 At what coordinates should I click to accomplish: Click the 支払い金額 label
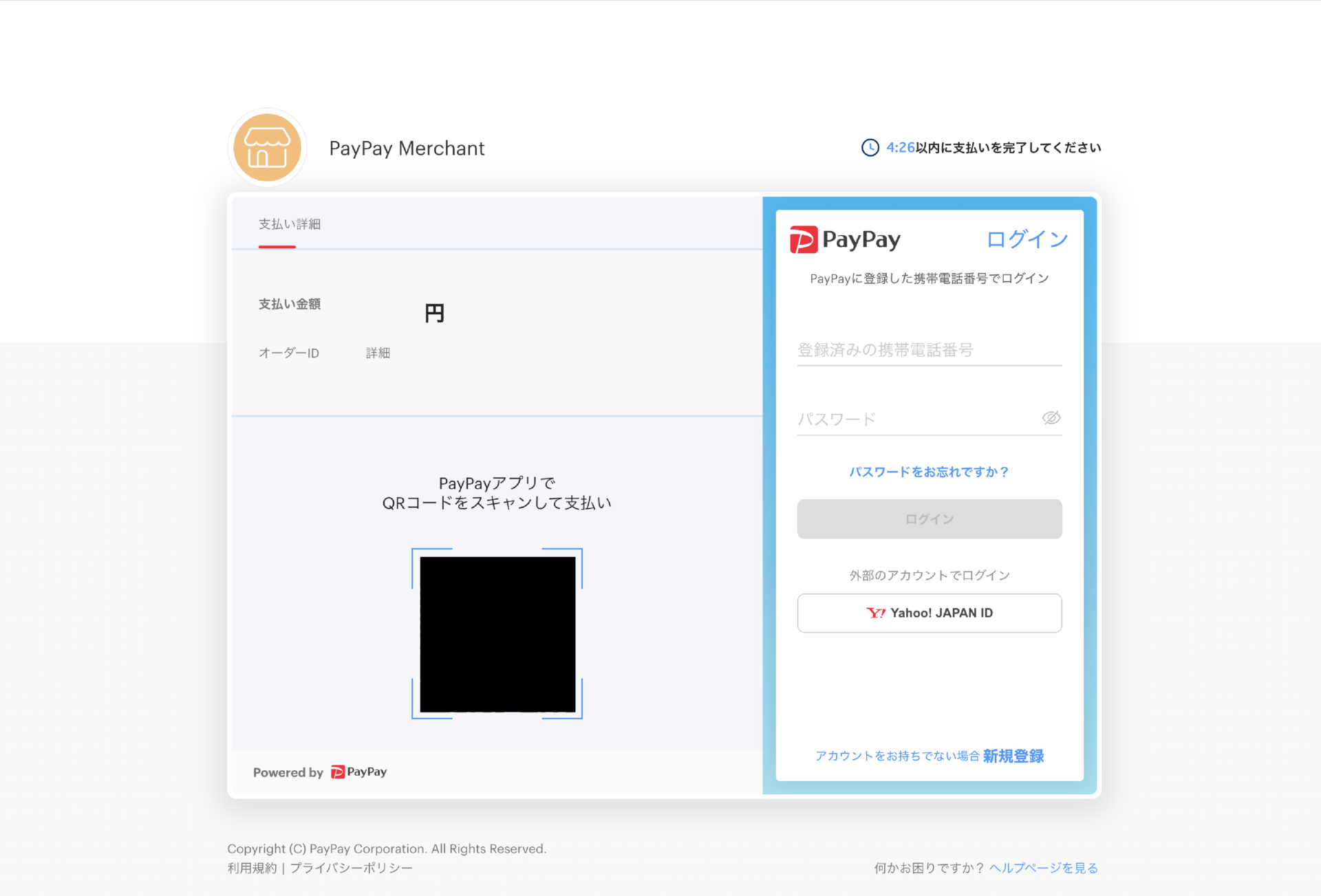(x=290, y=304)
